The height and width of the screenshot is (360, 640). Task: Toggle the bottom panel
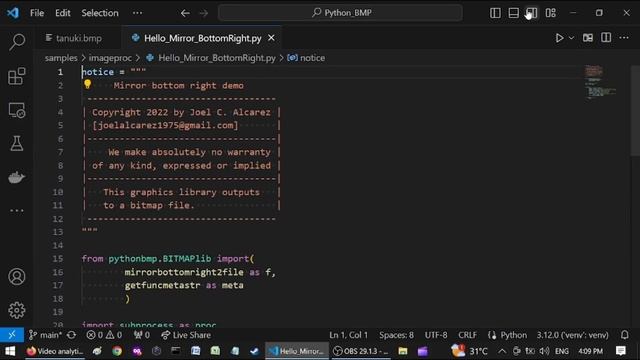513,13
